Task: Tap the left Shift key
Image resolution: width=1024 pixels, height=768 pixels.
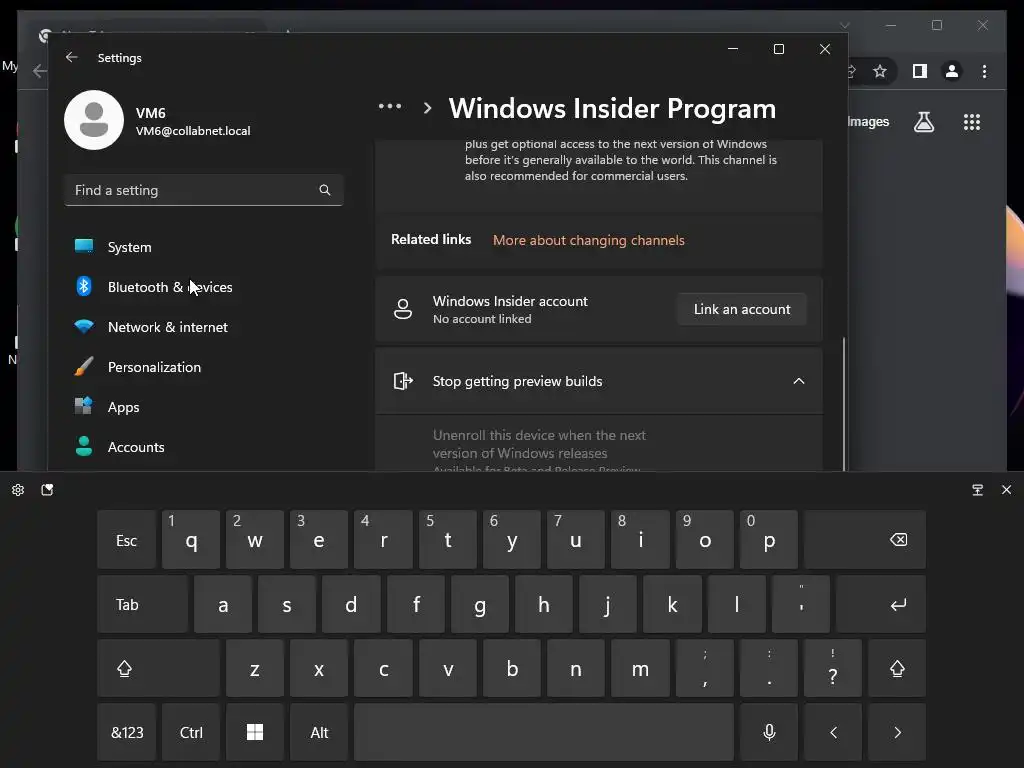Action: 159,668
